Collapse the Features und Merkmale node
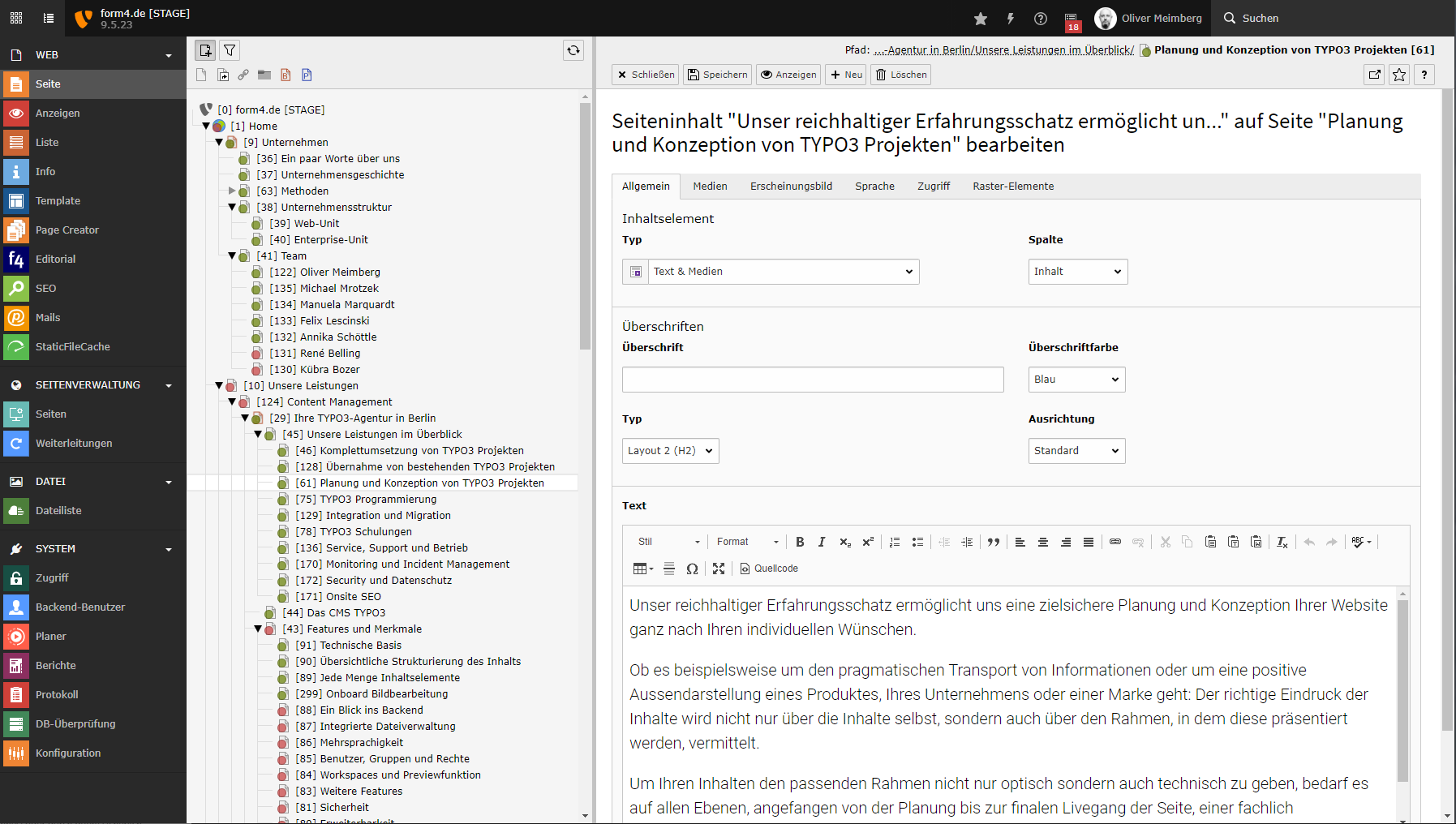 click(258, 629)
